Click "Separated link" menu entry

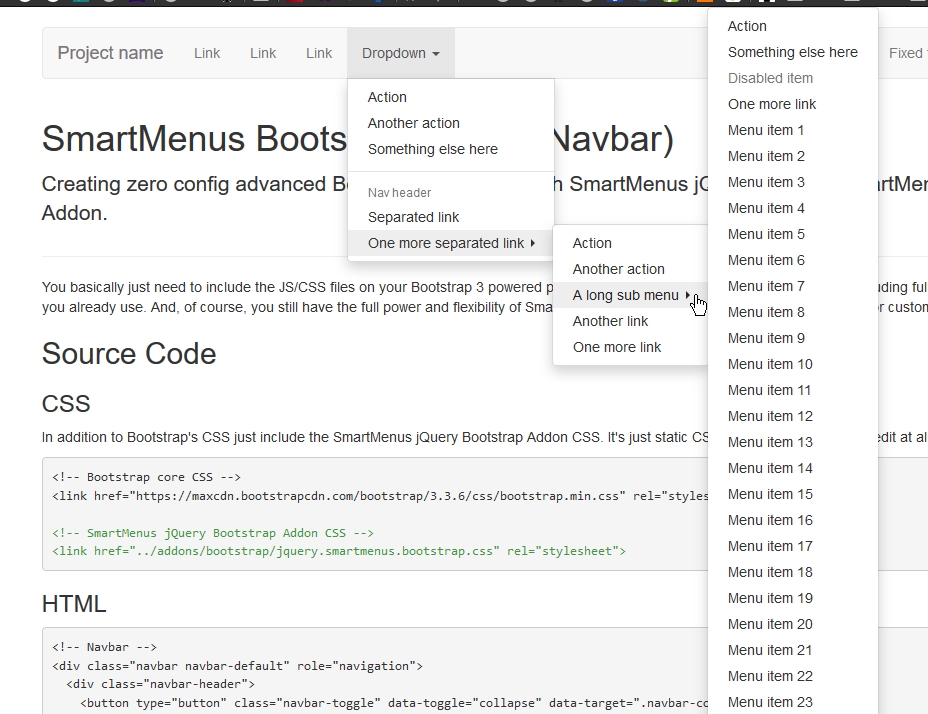pos(414,217)
